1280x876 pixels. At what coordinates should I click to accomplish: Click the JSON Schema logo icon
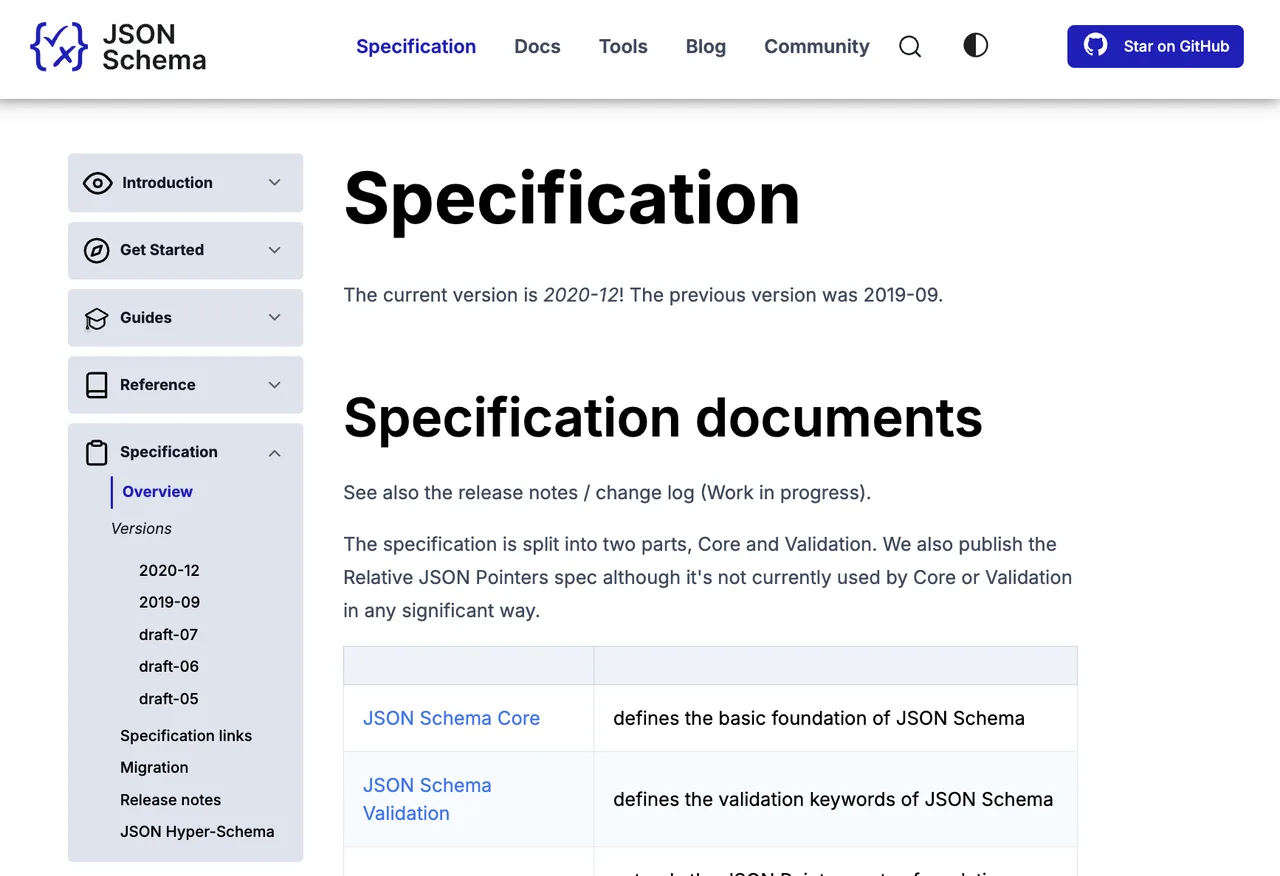click(59, 46)
